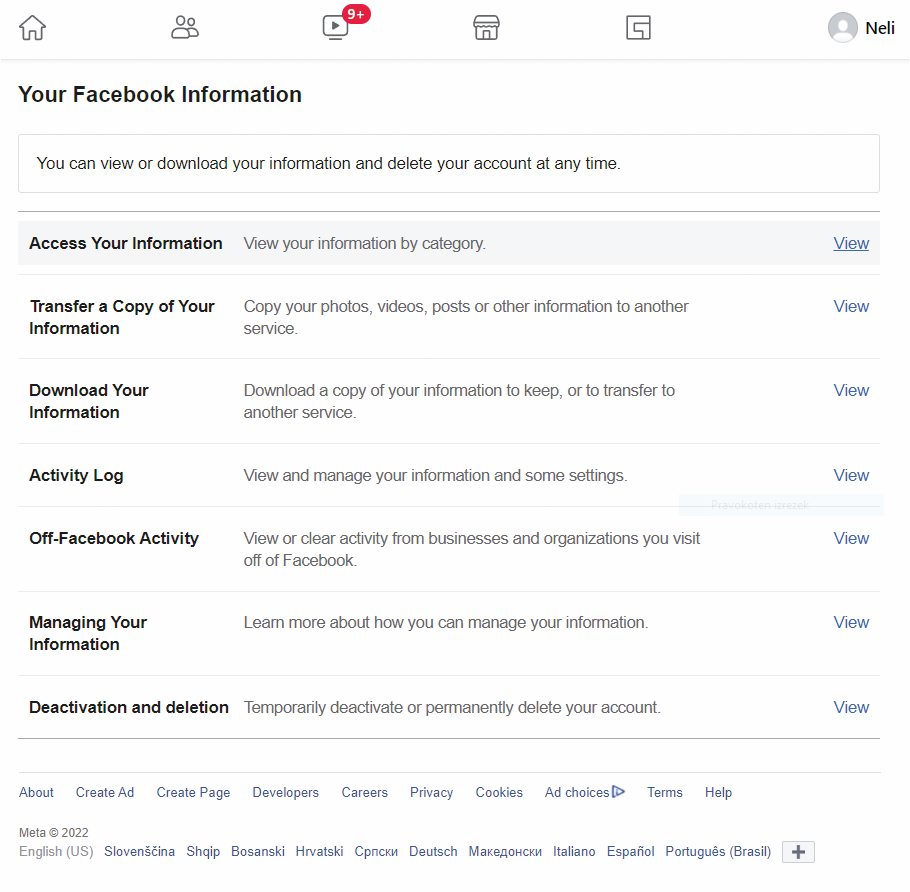The image size is (910, 892).
Task: View Access Your Information
Action: click(x=851, y=243)
